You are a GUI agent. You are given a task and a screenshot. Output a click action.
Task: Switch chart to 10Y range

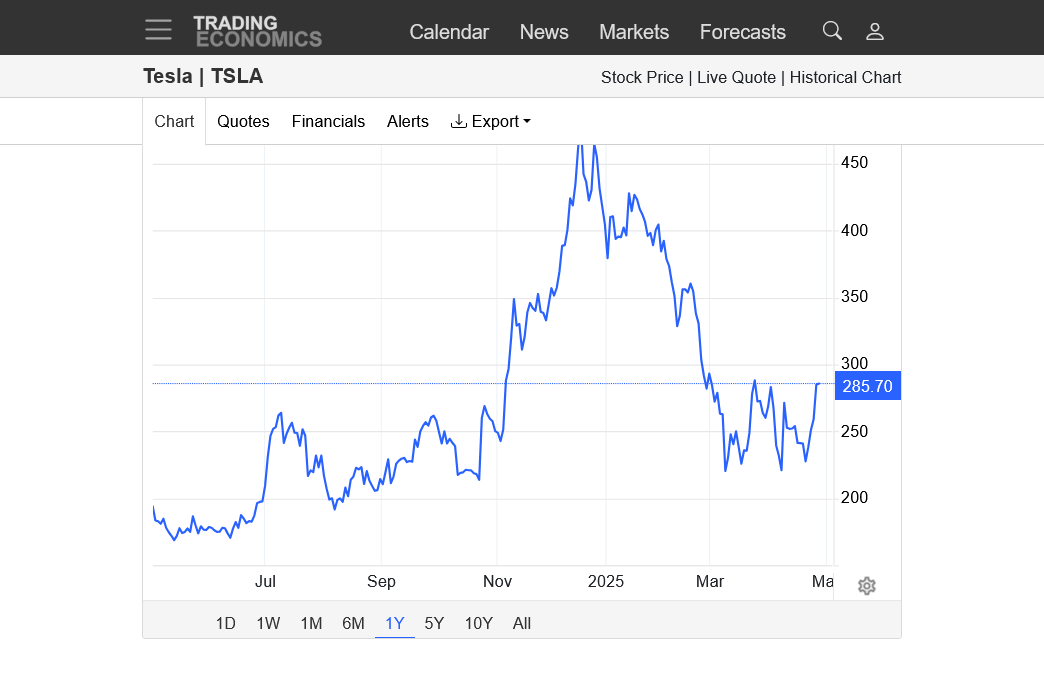(x=479, y=623)
